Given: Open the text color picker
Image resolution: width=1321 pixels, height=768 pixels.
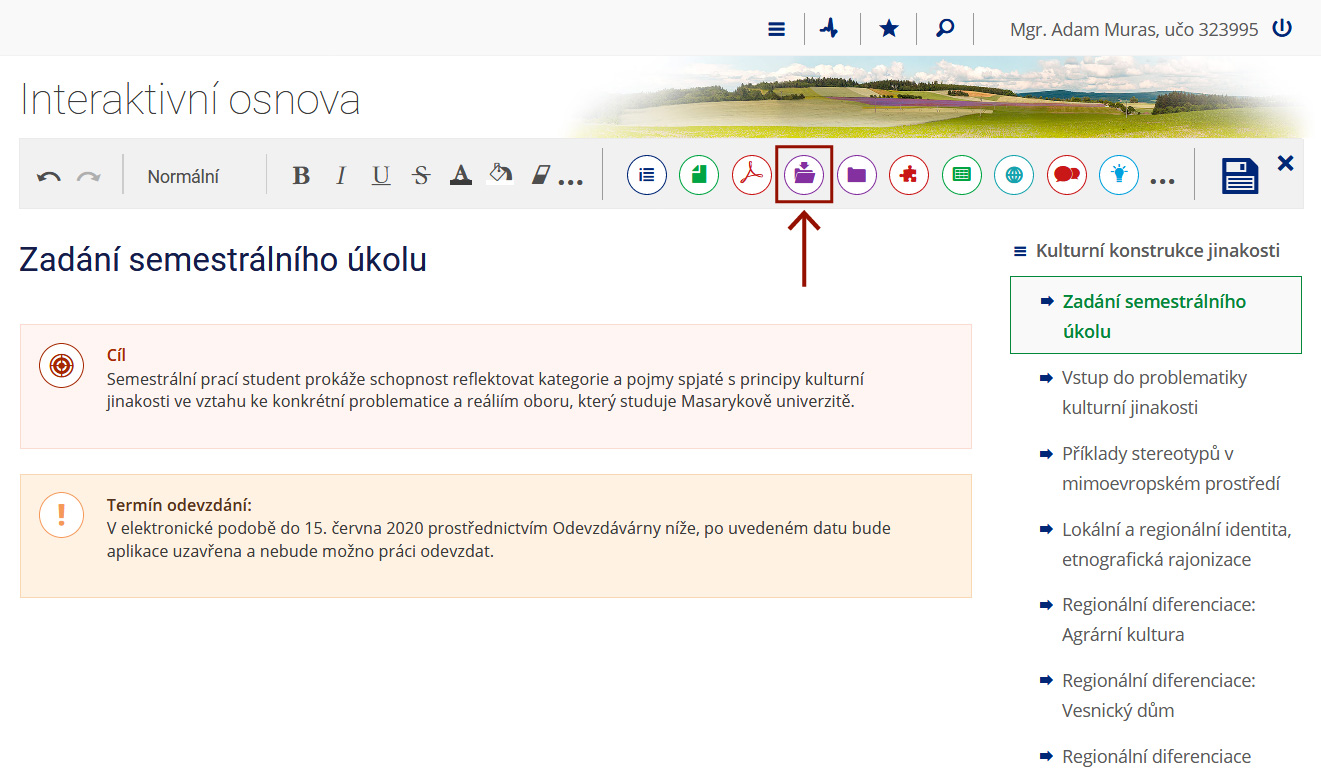Looking at the screenshot, I should pos(460,176).
